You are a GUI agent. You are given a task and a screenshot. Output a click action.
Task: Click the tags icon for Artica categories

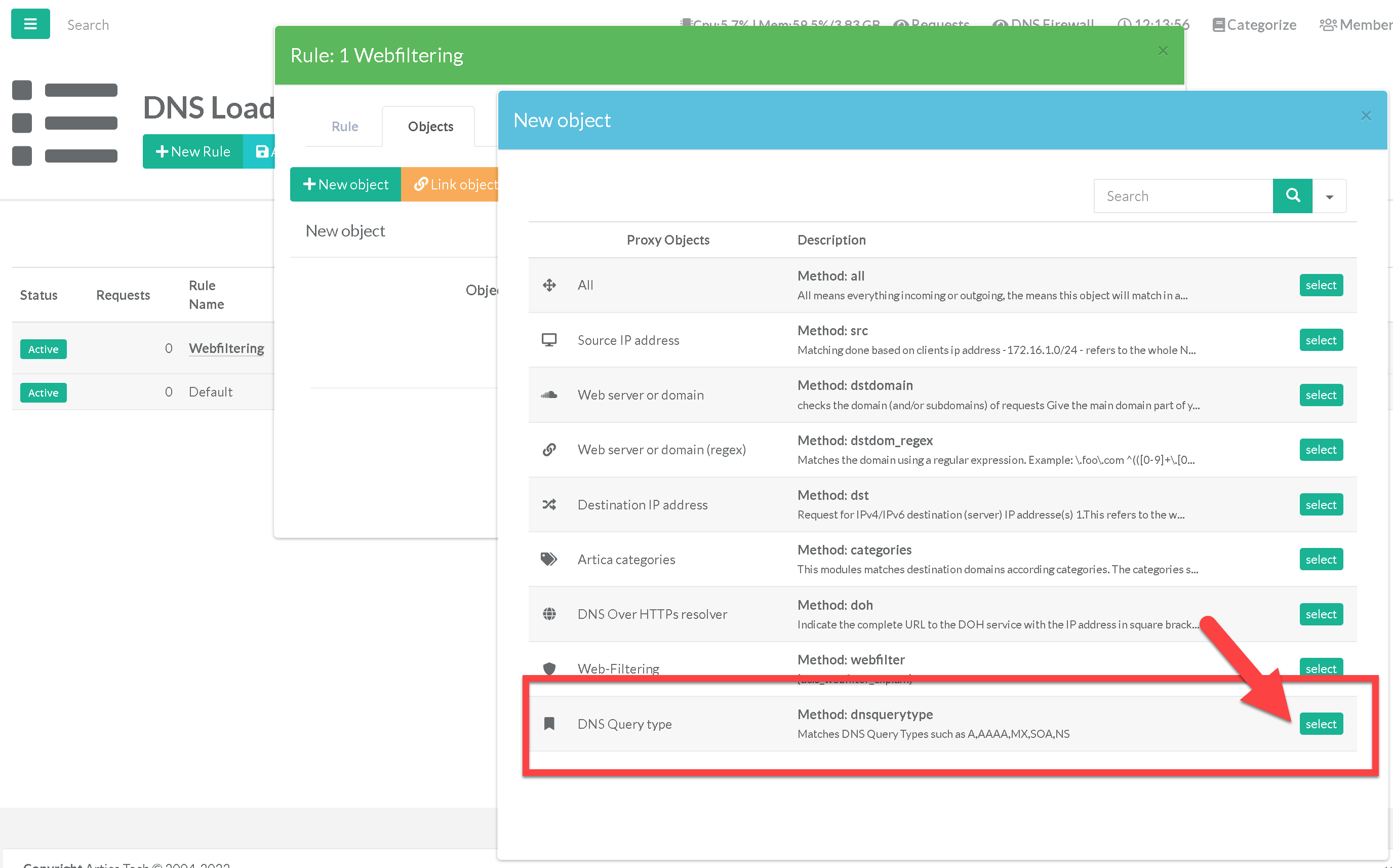tap(549, 559)
